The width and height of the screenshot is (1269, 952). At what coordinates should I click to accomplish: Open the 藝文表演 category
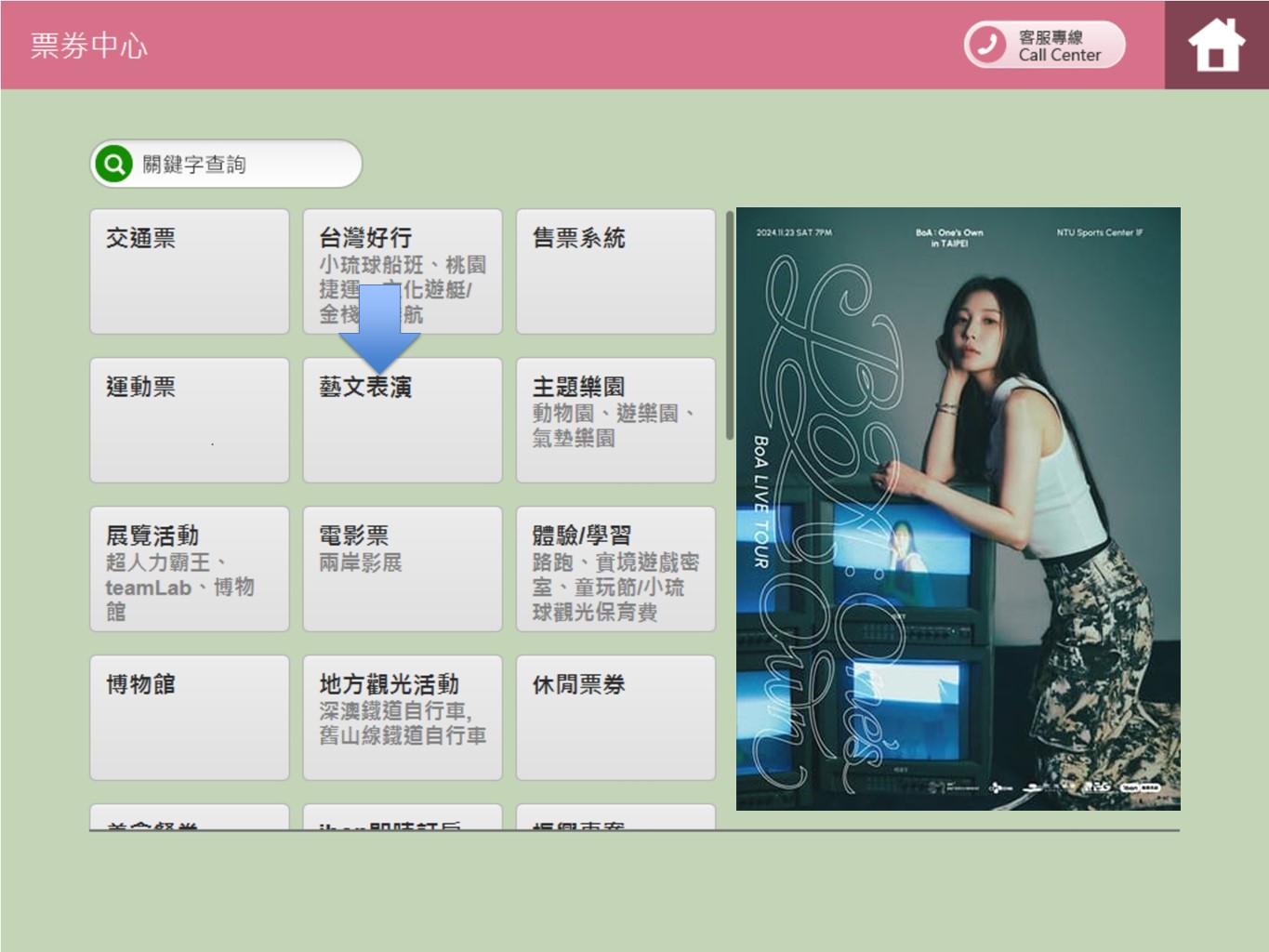click(403, 420)
